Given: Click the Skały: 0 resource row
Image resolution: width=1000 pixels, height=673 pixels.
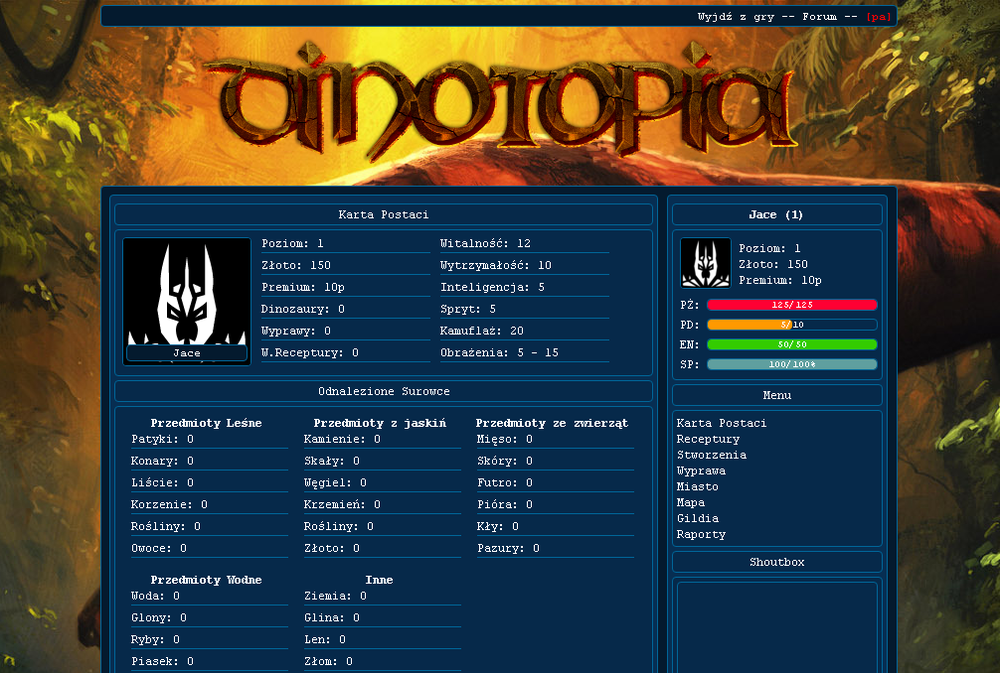Looking at the screenshot, I should pyautogui.click(x=382, y=461).
